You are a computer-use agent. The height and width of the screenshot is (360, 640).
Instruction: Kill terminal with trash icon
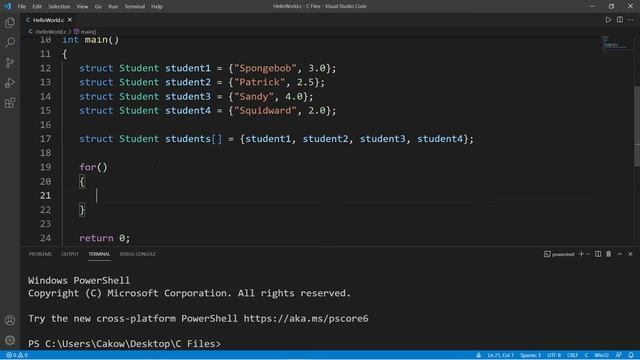(x=609, y=254)
